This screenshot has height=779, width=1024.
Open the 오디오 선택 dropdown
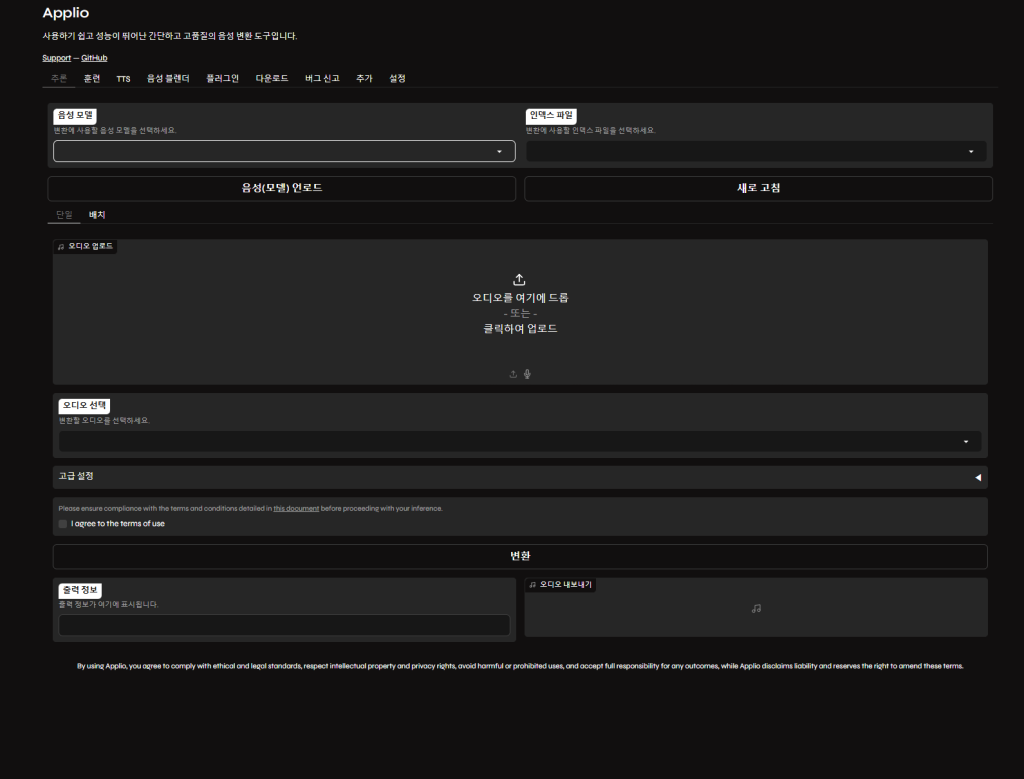[x=519, y=441]
